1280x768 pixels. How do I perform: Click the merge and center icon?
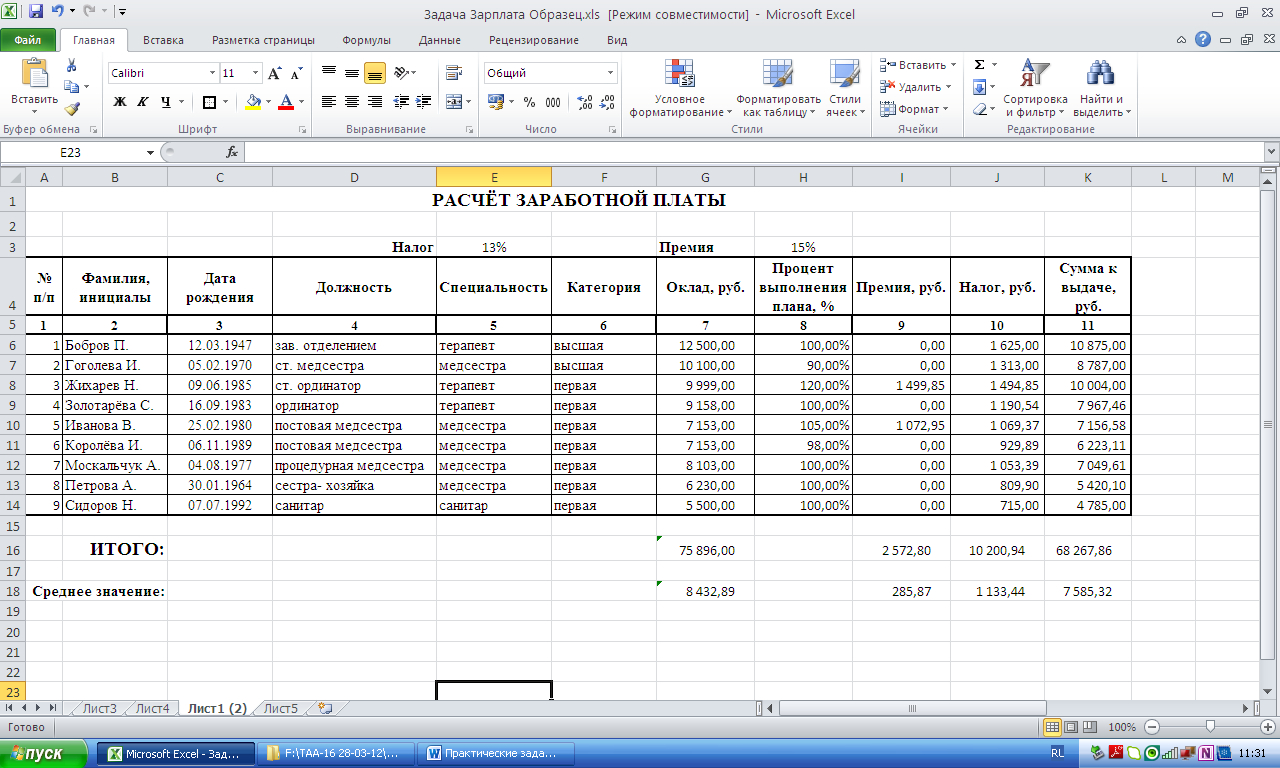point(453,101)
